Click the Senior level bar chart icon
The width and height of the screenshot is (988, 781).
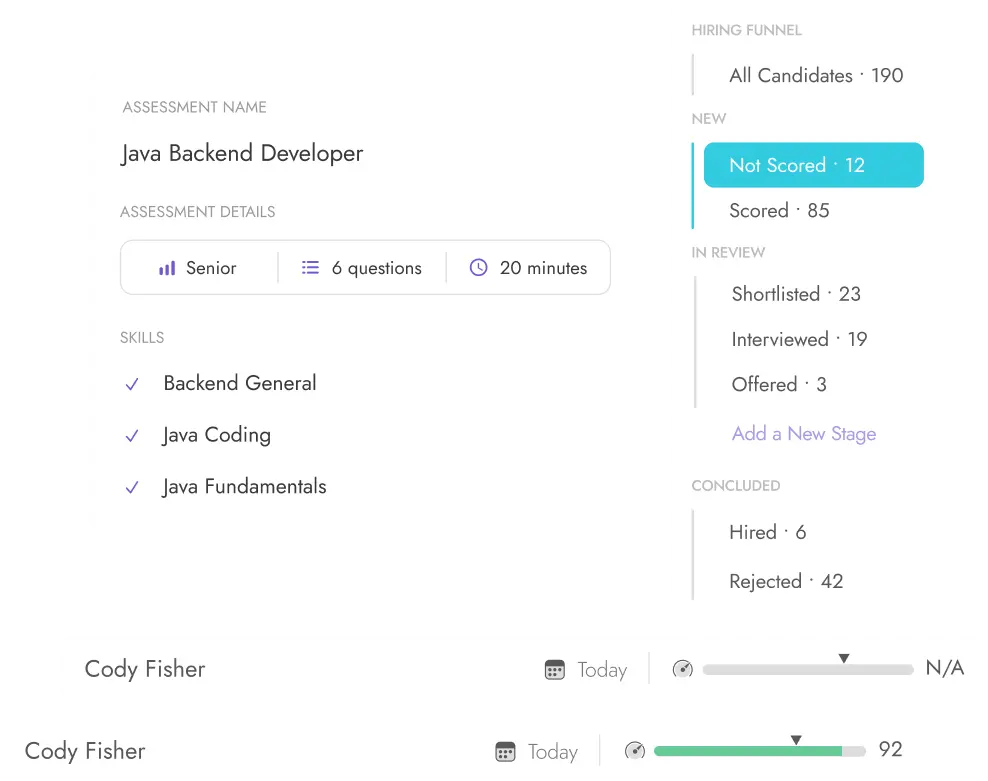tap(167, 269)
